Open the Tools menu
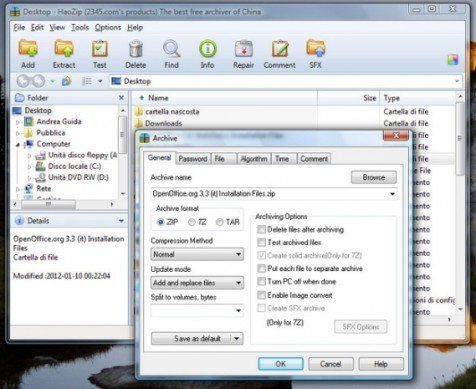This screenshot has height=389, width=476. pyautogui.click(x=80, y=27)
